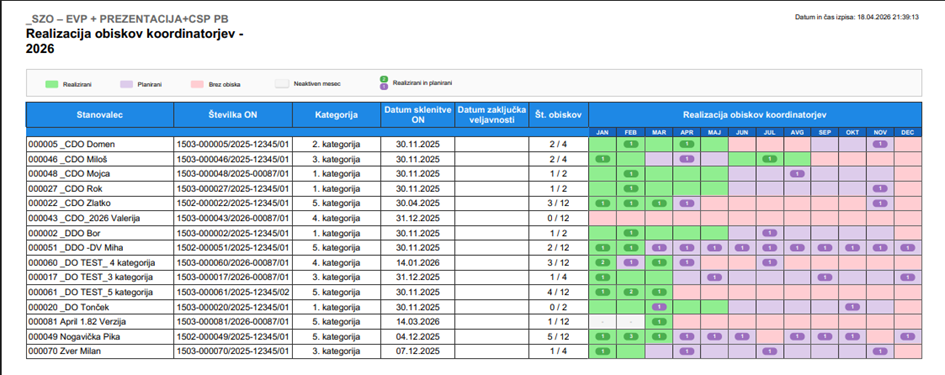The image size is (945, 375).
Task: Click the Številka ON column header
Action: (x=233, y=115)
